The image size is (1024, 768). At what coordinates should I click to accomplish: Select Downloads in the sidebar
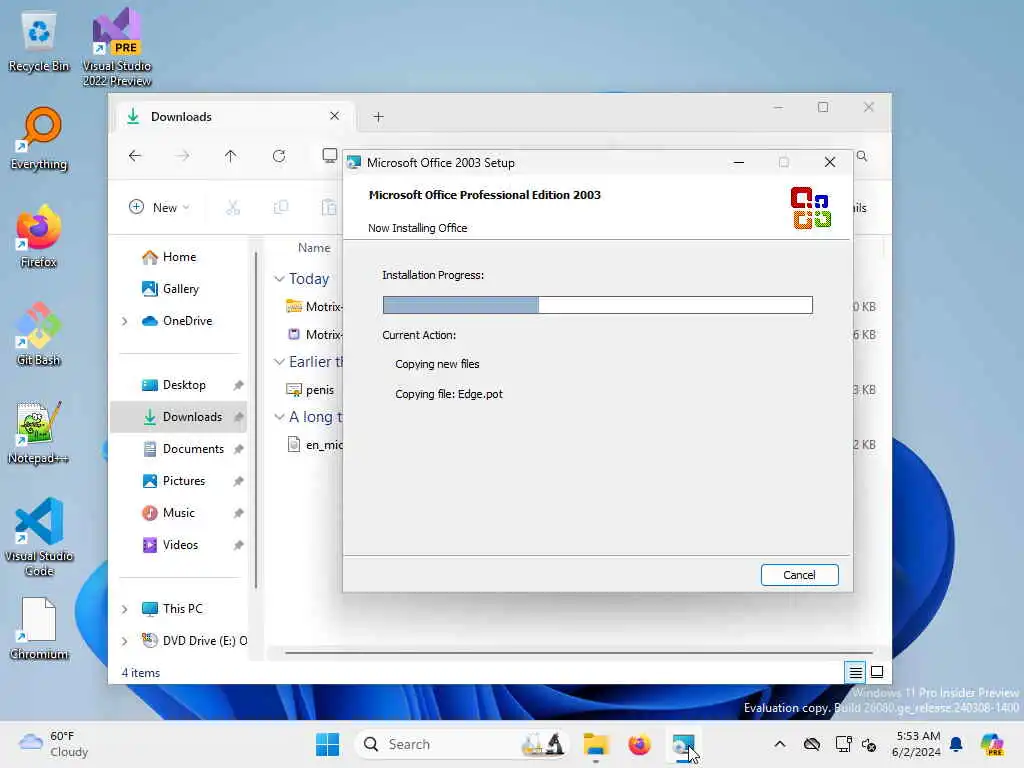179,417
